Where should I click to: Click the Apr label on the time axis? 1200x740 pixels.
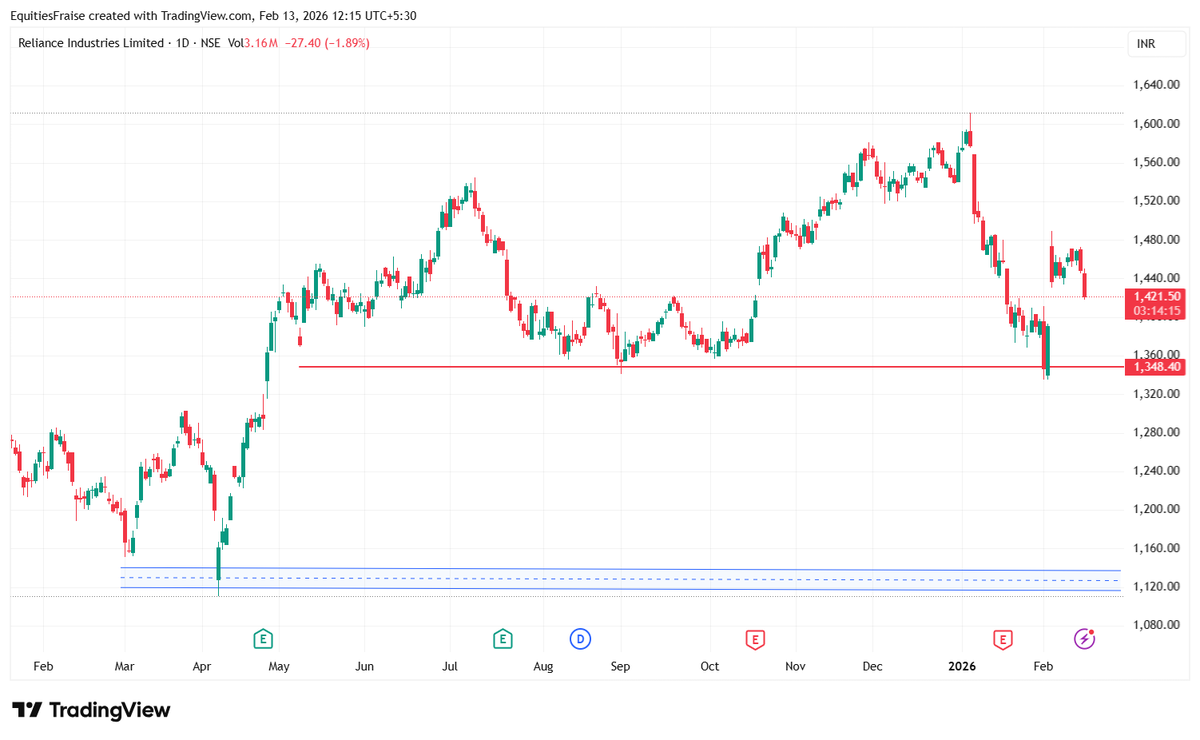(203, 666)
